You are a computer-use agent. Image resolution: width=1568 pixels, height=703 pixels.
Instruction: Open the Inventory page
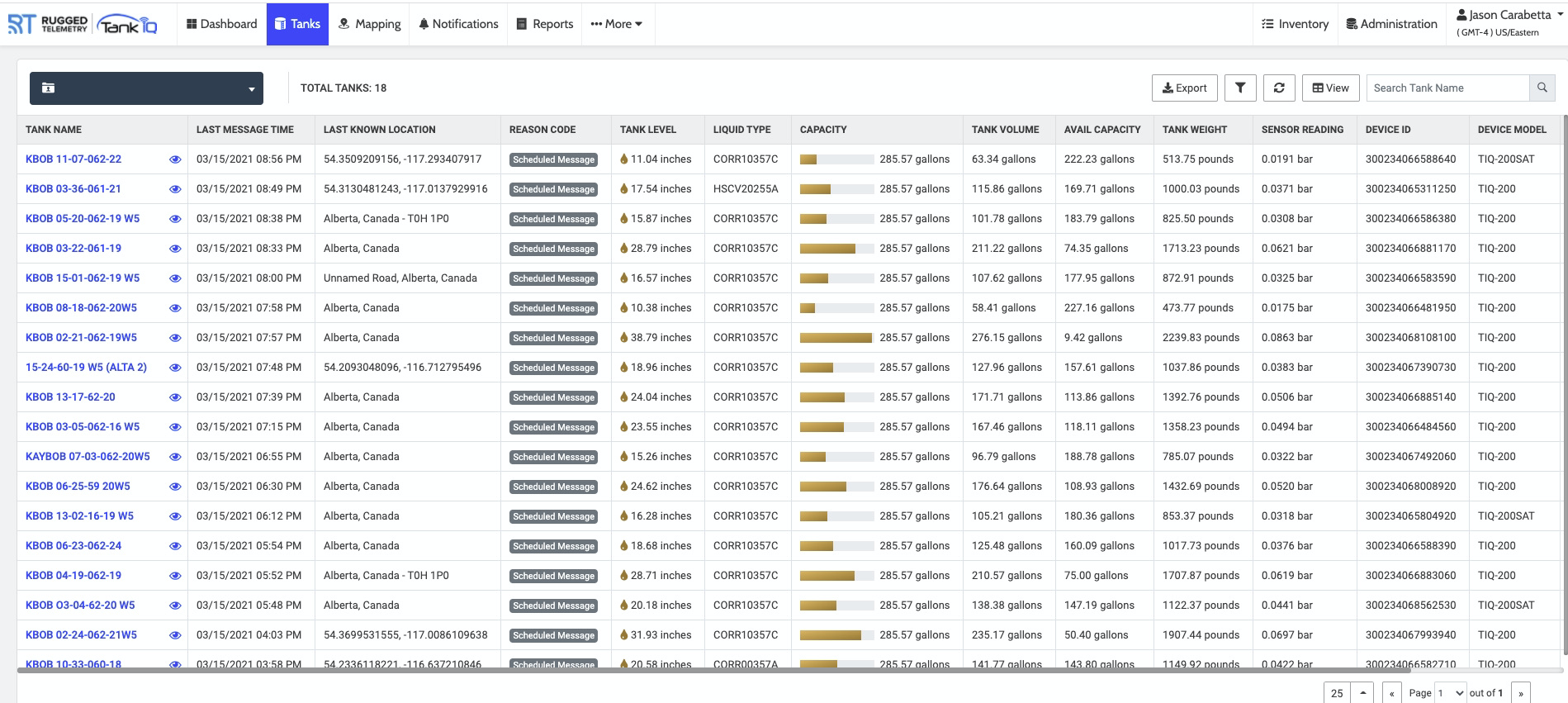[x=1295, y=24]
